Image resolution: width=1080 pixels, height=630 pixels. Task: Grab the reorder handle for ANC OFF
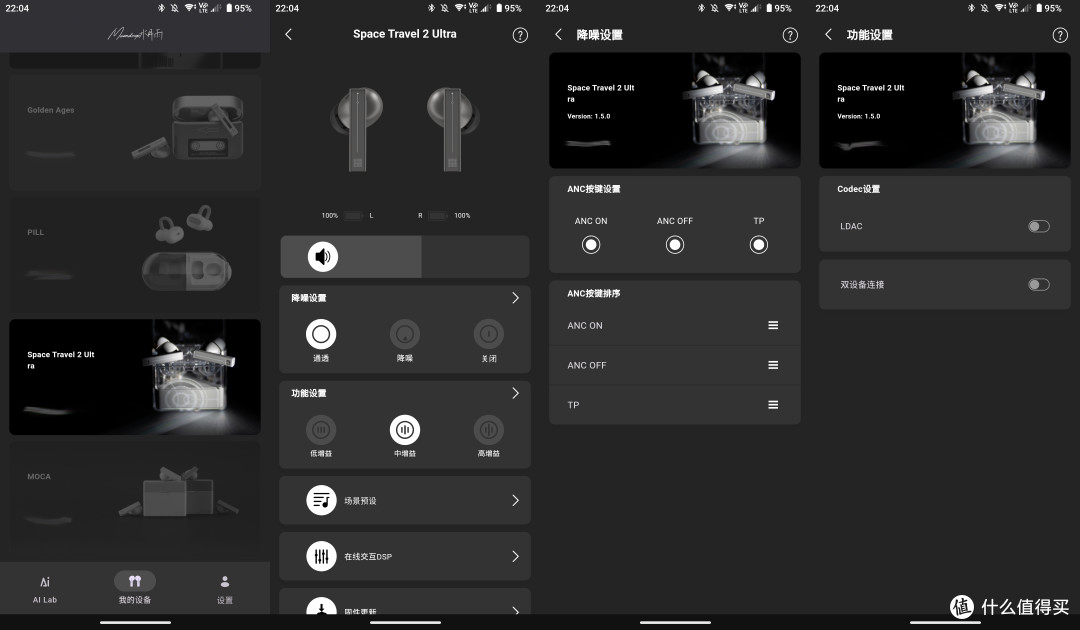[773, 365]
